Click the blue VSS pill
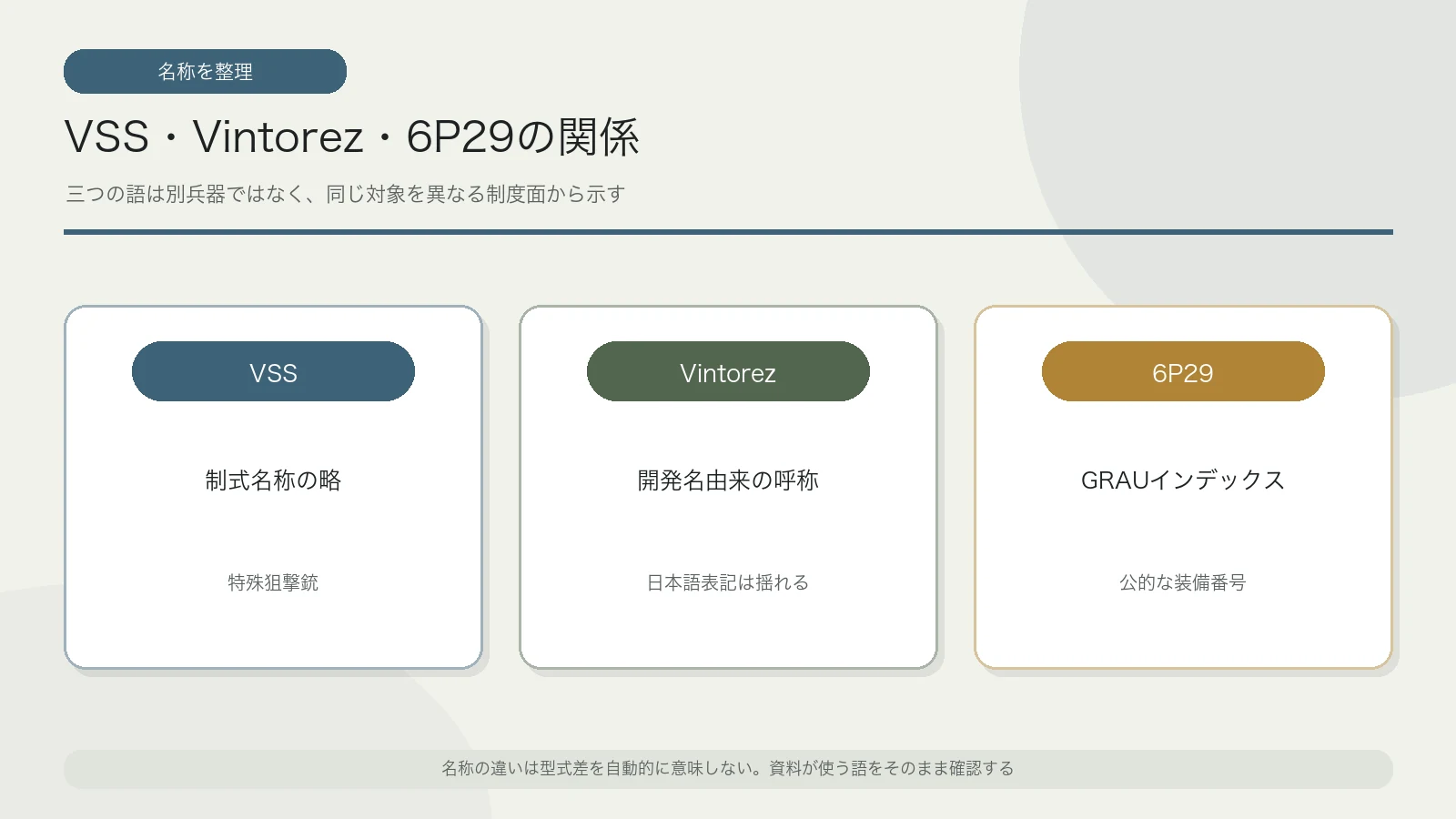Viewport: 1456px width, 819px height. [x=273, y=371]
